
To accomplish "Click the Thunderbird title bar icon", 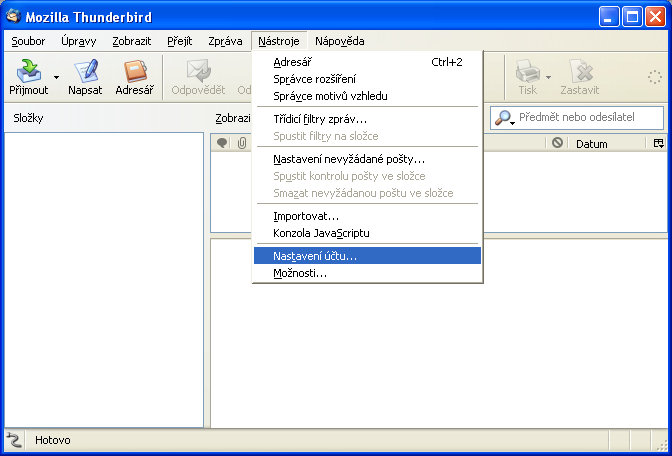I will point(13,16).
